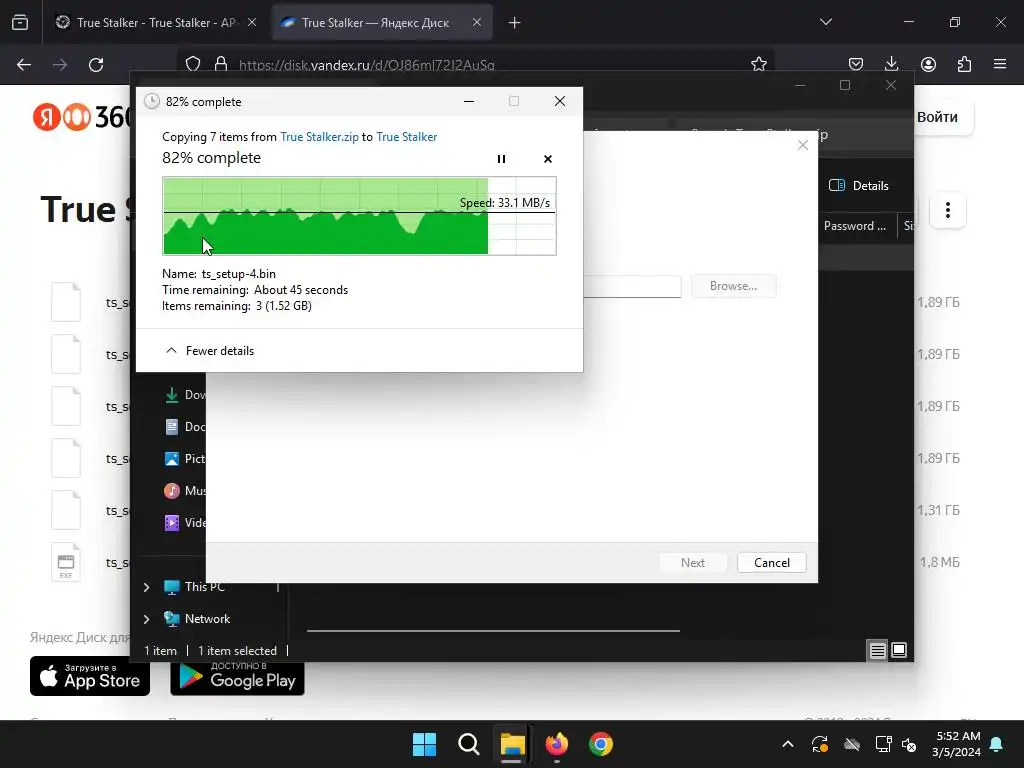Open the App Store download badge
The width and height of the screenshot is (1024, 768).
click(90, 677)
